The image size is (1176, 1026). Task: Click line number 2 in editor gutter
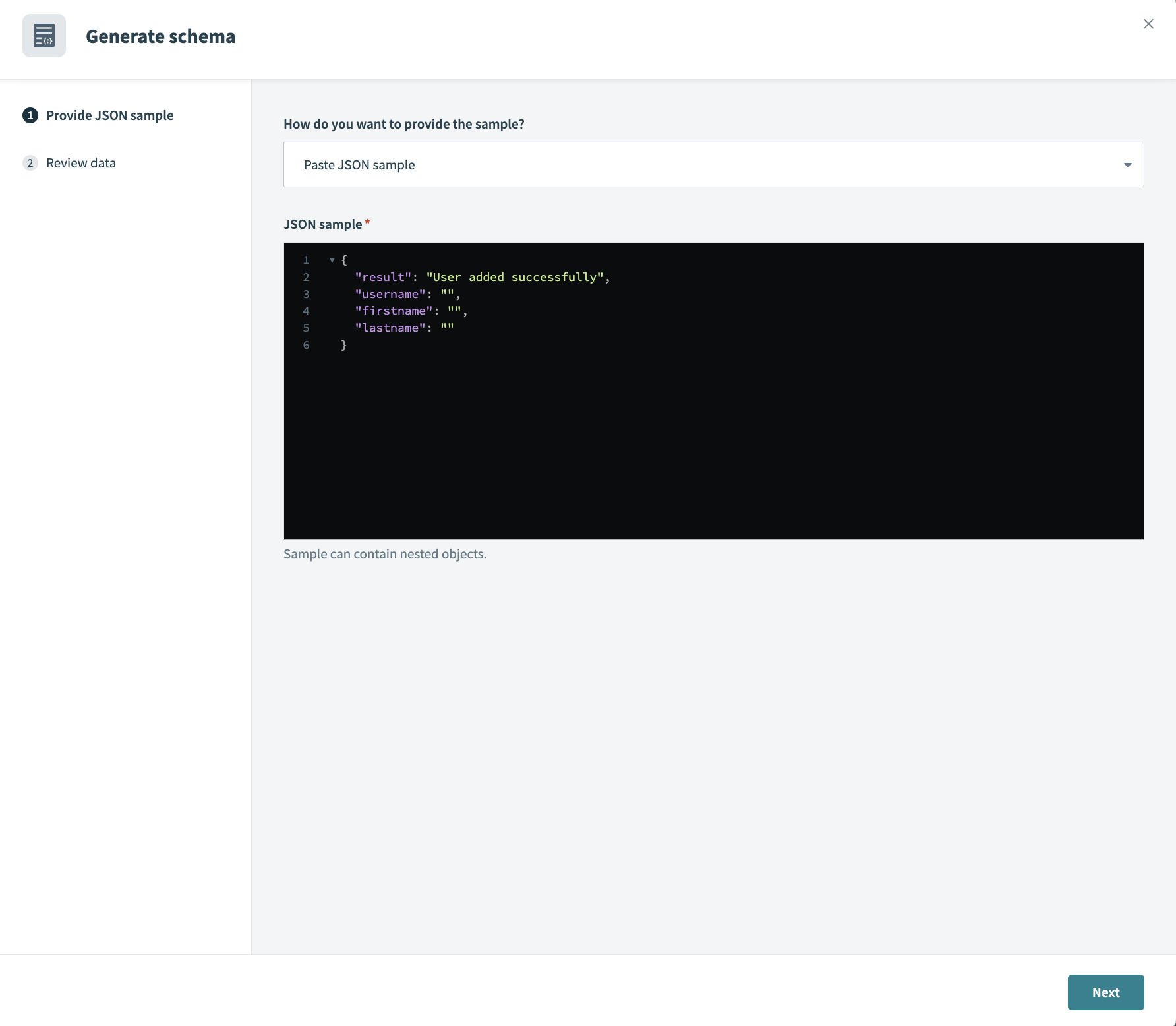[x=306, y=277]
